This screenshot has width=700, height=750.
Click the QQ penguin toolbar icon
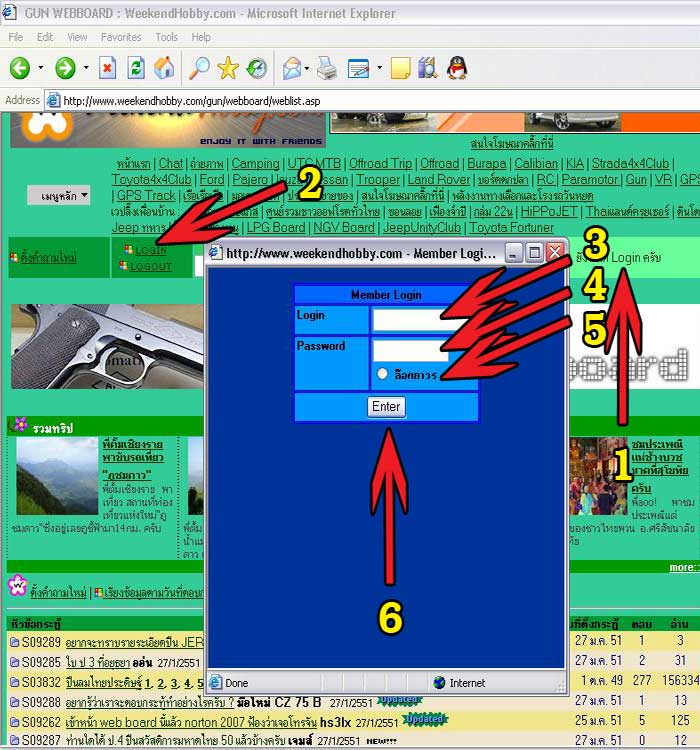(x=456, y=68)
